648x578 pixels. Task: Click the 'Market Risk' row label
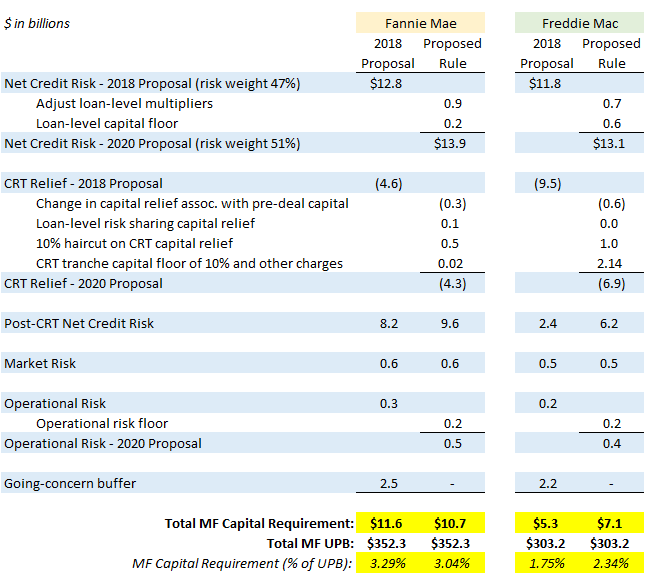pos(40,363)
